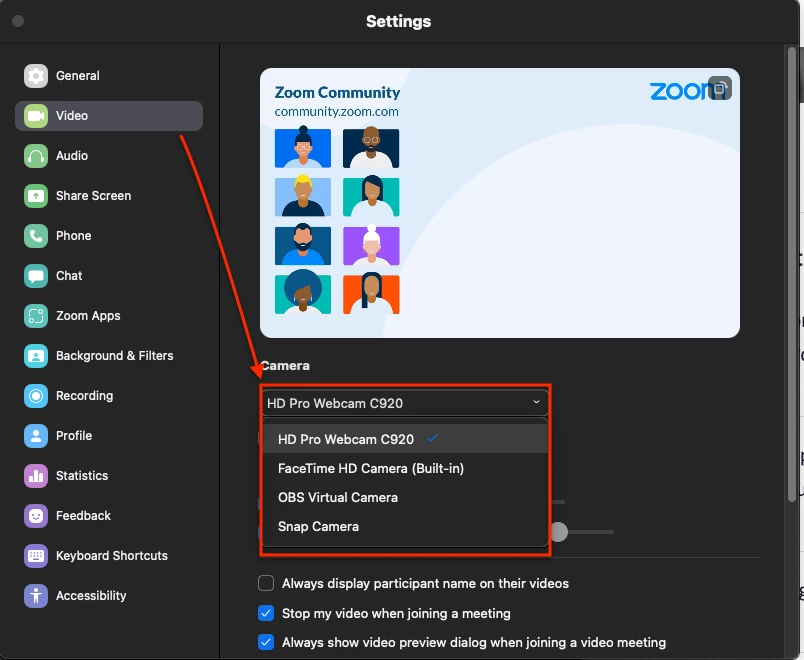Open Profile settings label
Viewport: 804px width, 660px height.
coord(74,436)
